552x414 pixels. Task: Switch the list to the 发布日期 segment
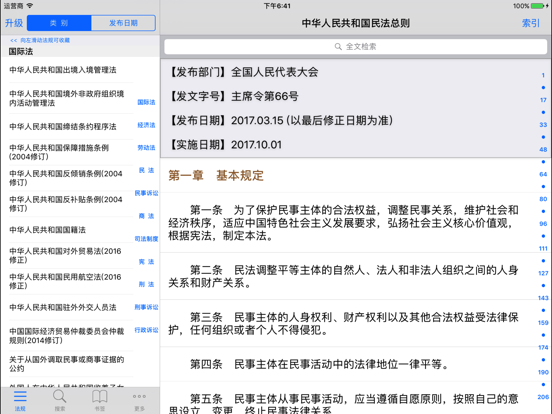(x=123, y=23)
